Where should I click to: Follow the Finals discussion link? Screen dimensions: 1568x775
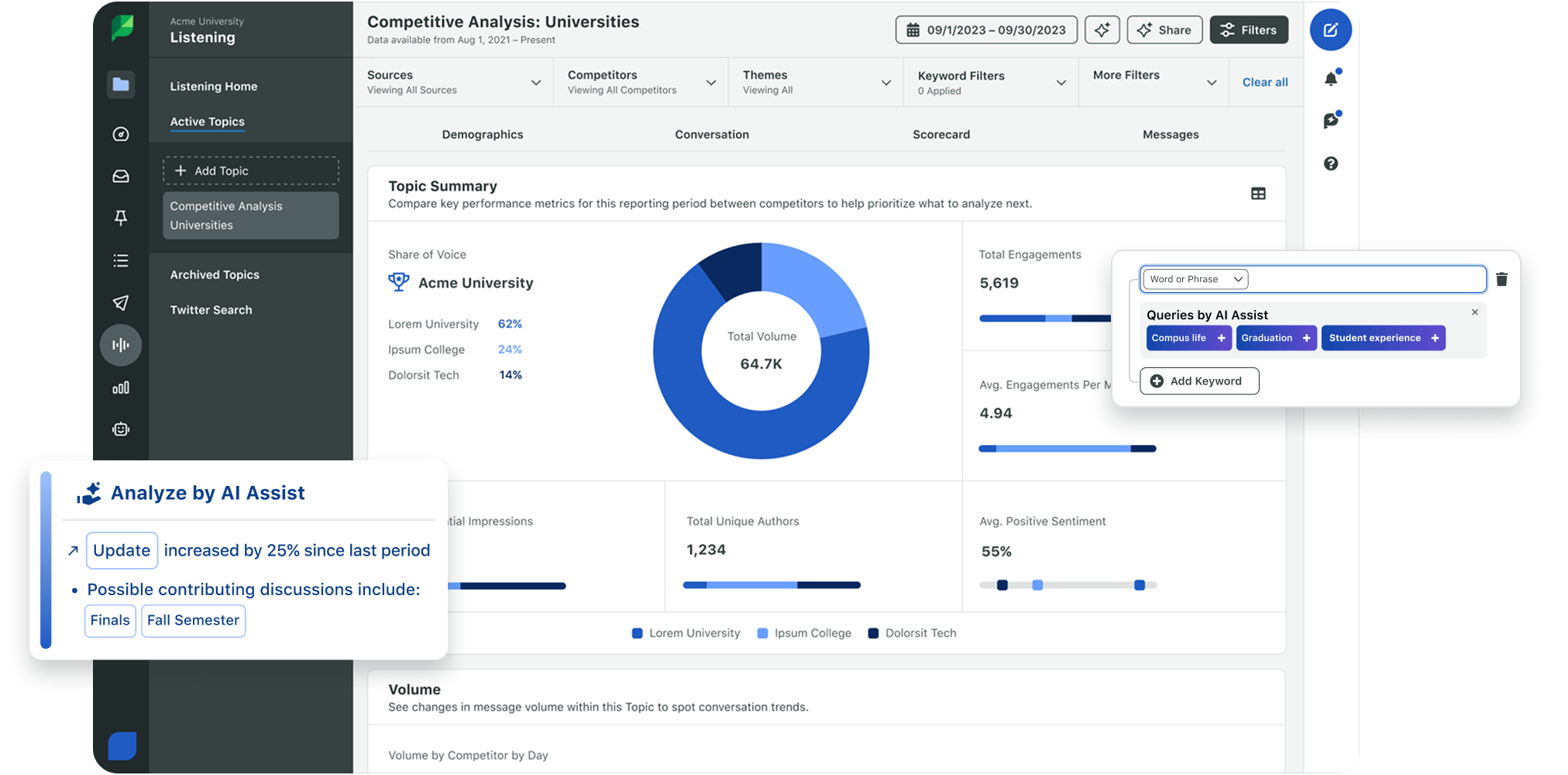110,620
